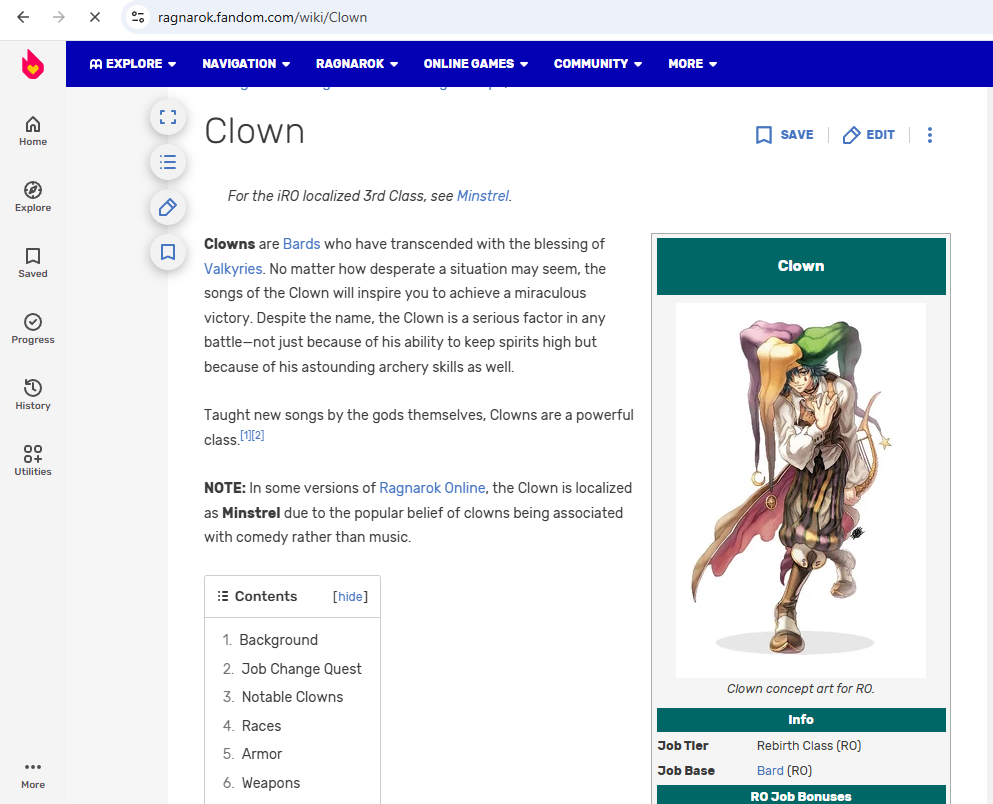Open the three-dot page actions menu
Image resolution: width=993 pixels, height=804 pixels.
pos(930,135)
